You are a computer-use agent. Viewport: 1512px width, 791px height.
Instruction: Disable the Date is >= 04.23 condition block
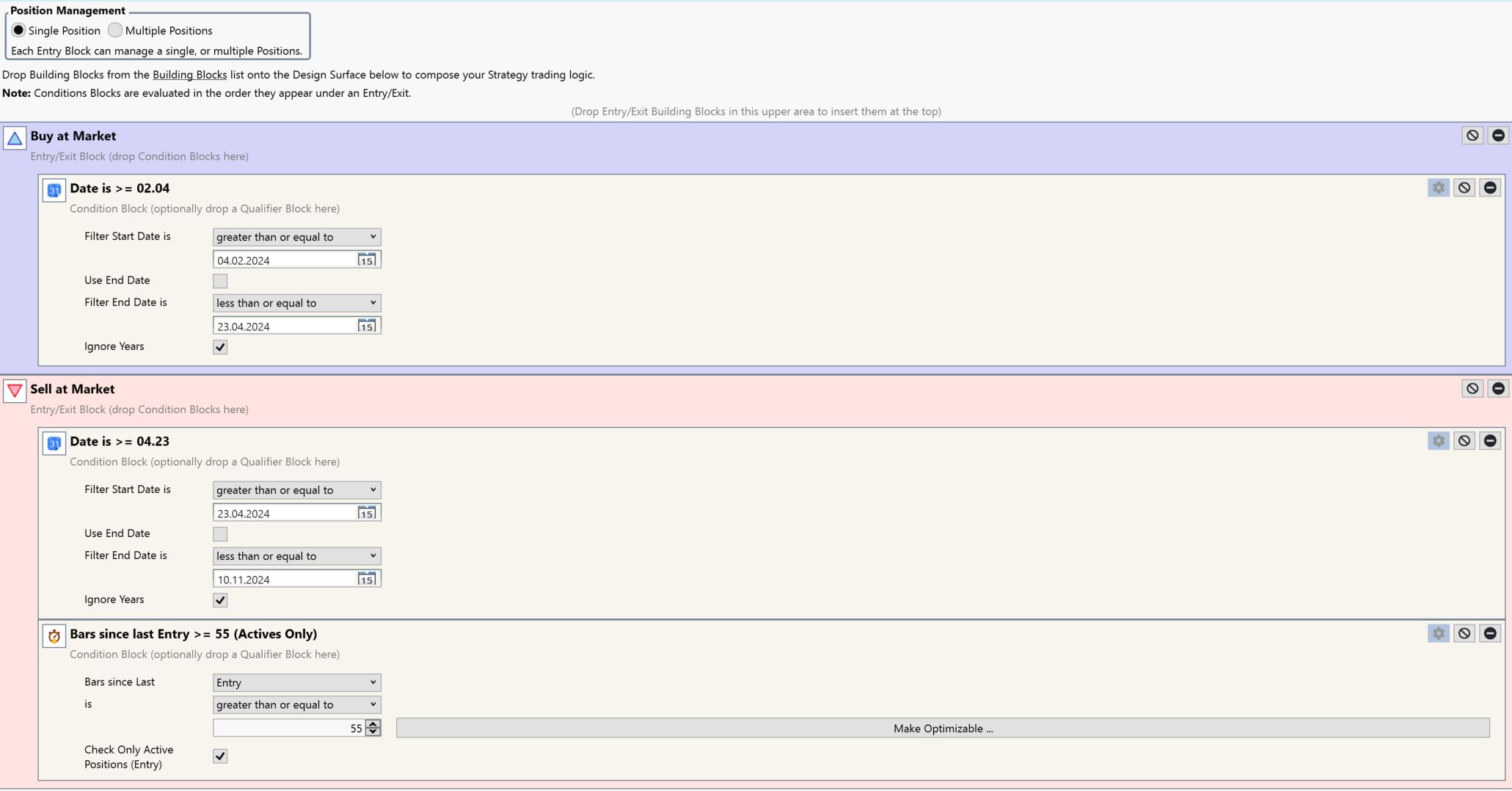tap(1464, 441)
